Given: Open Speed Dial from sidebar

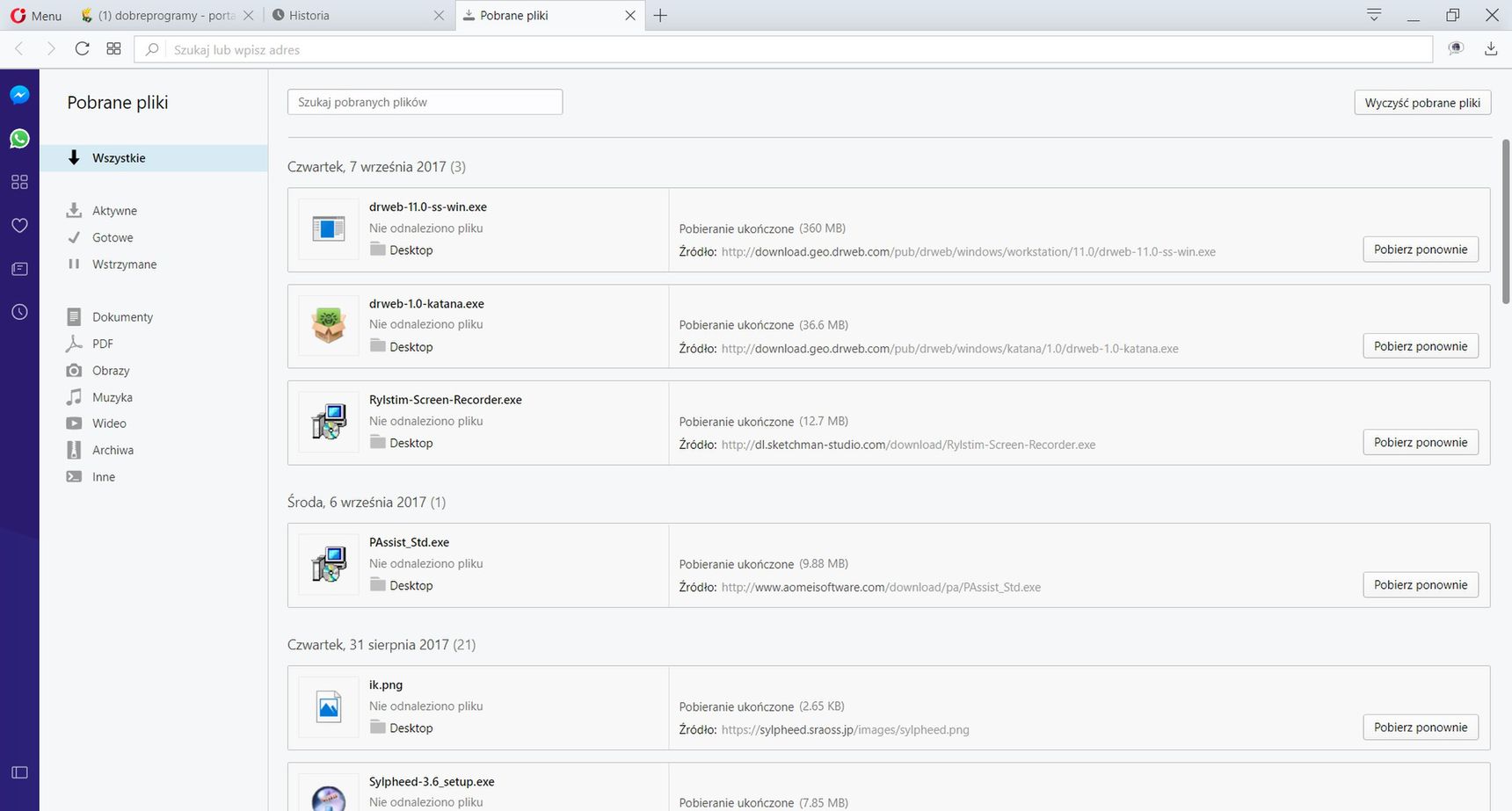Looking at the screenshot, I should pyautogui.click(x=19, y=182).
